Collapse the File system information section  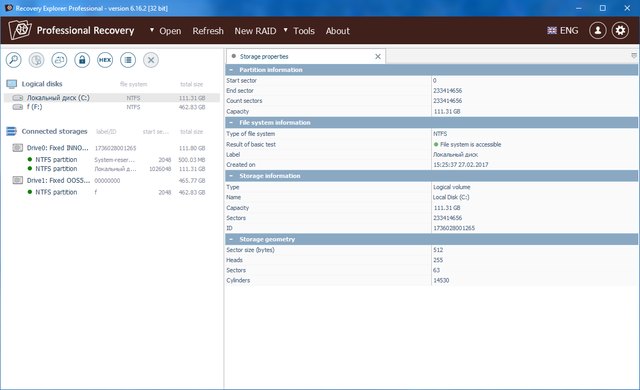[231, 123]
